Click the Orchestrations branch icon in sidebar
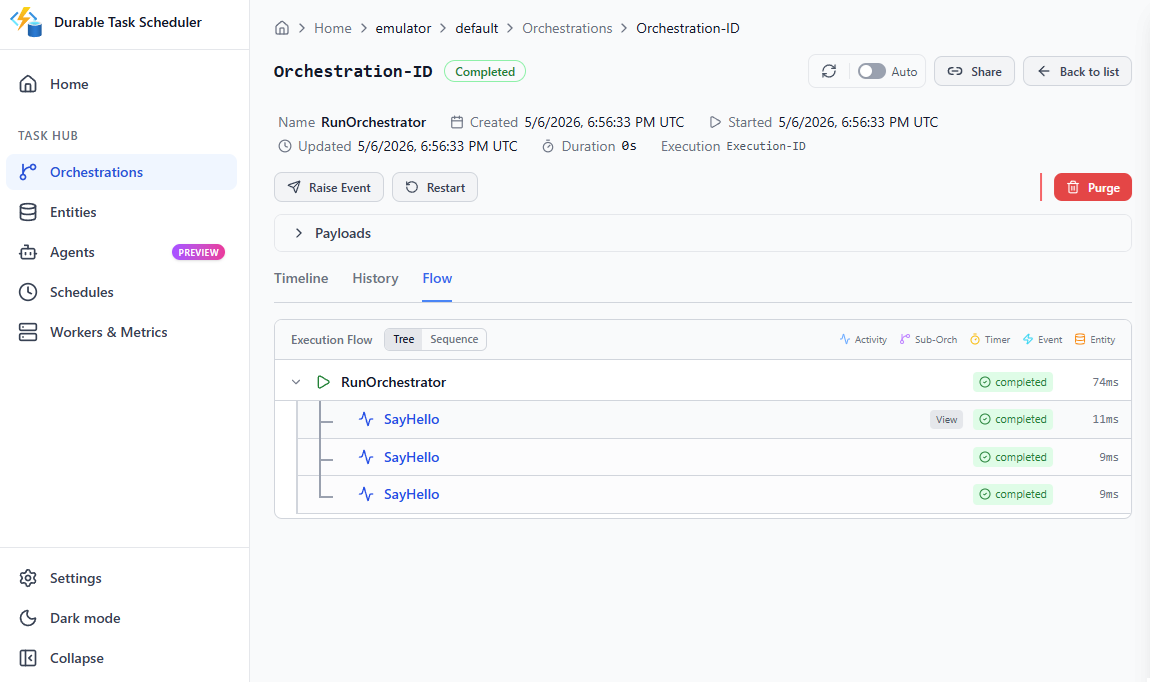 [x=28, y=172]
